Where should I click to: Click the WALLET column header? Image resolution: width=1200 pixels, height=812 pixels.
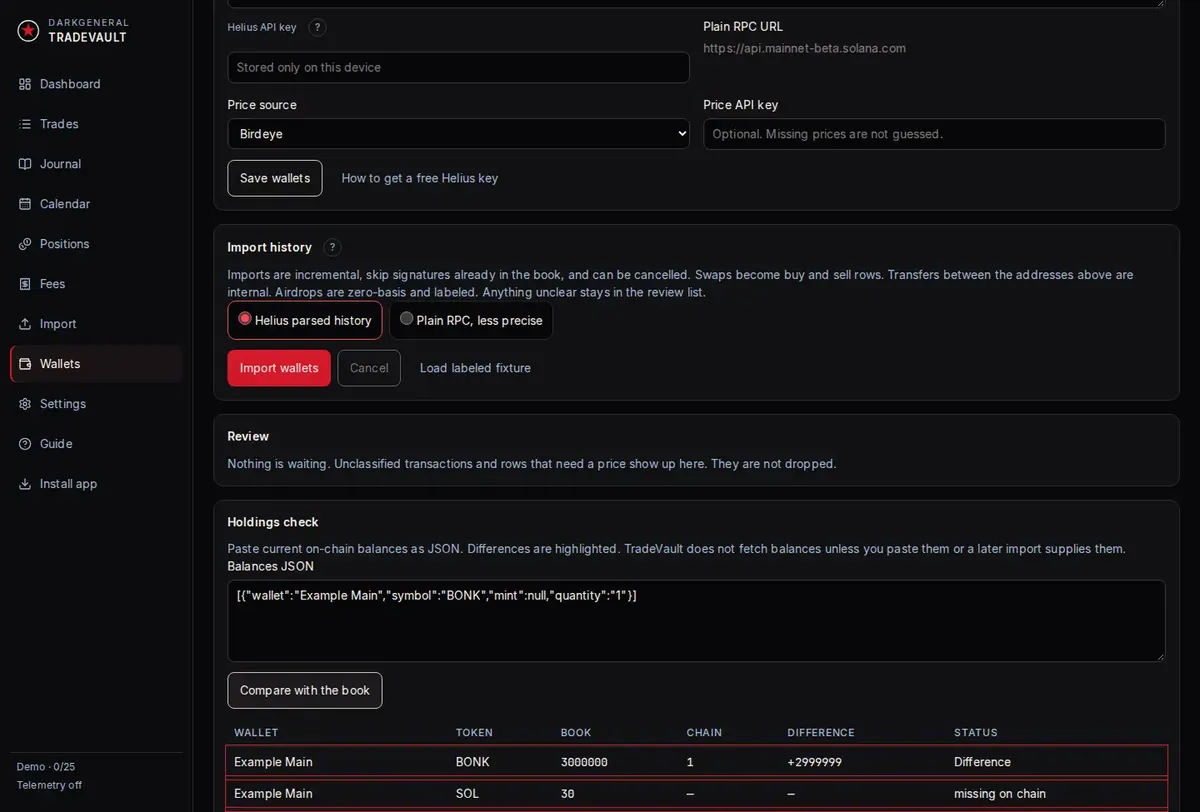(256, 733)
